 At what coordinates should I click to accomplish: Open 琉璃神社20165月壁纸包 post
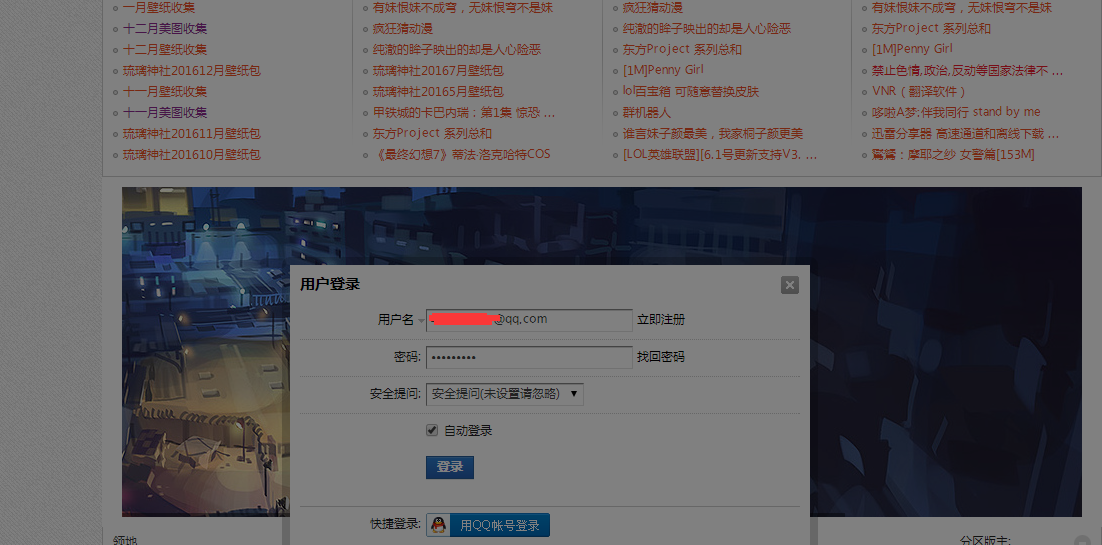pyautogui.click(x=439, y=91)
